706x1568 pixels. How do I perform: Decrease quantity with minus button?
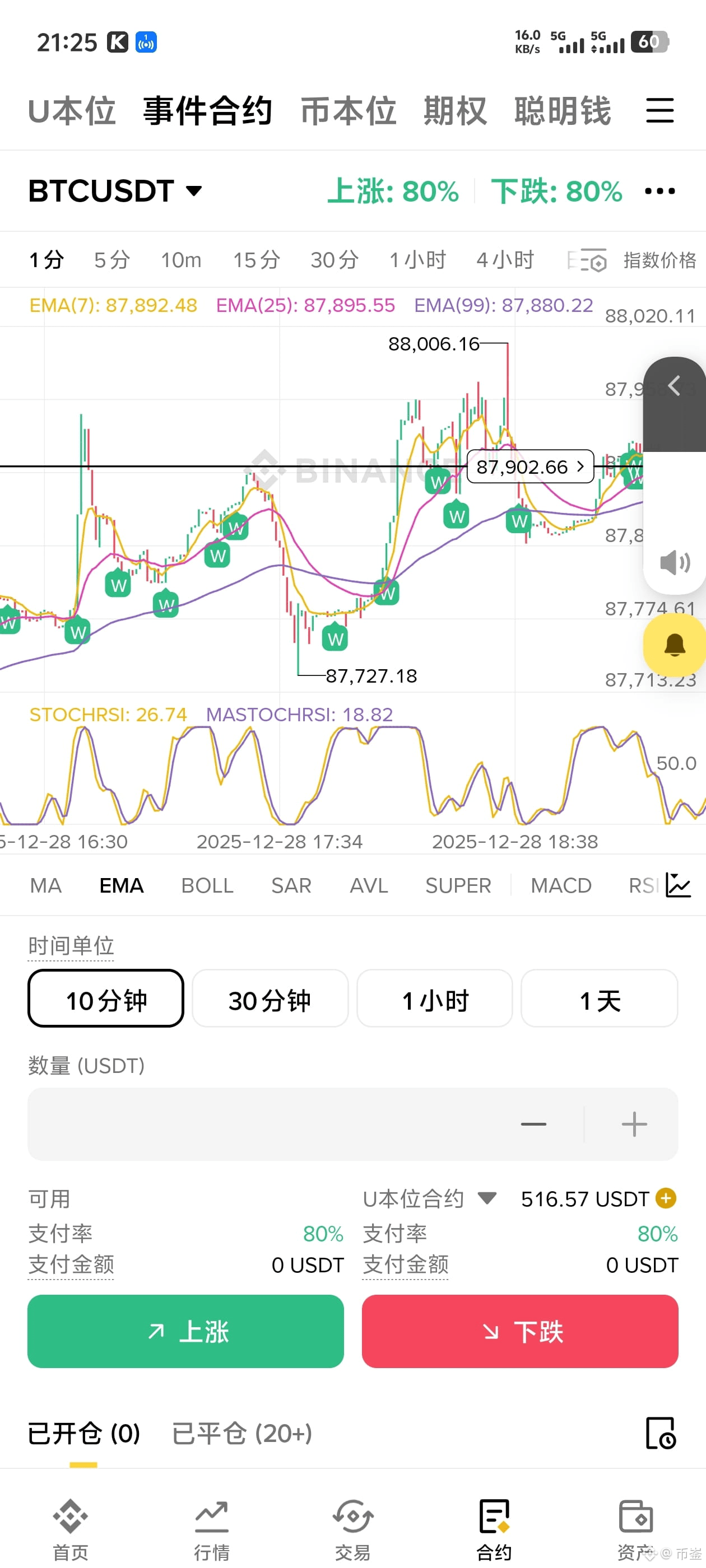coord(533,1124)
